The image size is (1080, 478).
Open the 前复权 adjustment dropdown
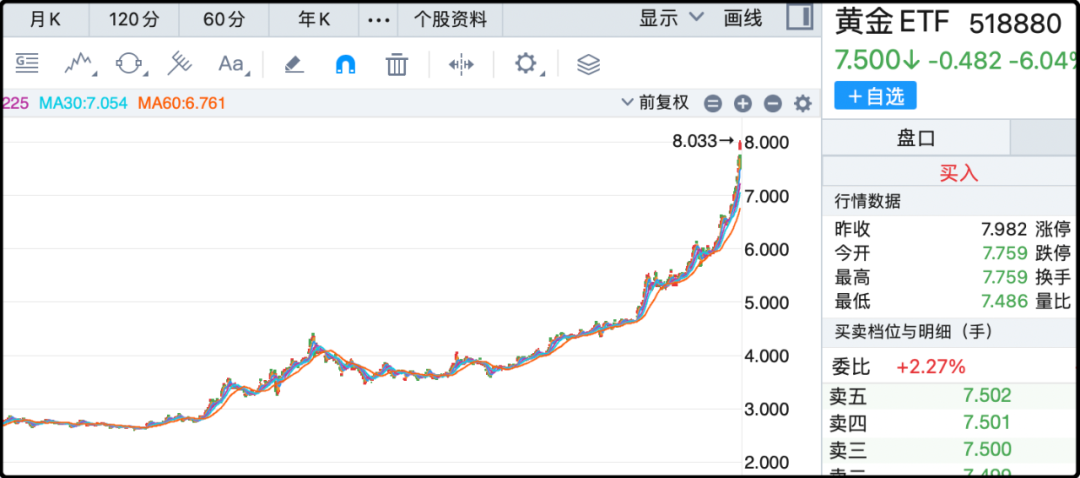click(x=655, y=102)
